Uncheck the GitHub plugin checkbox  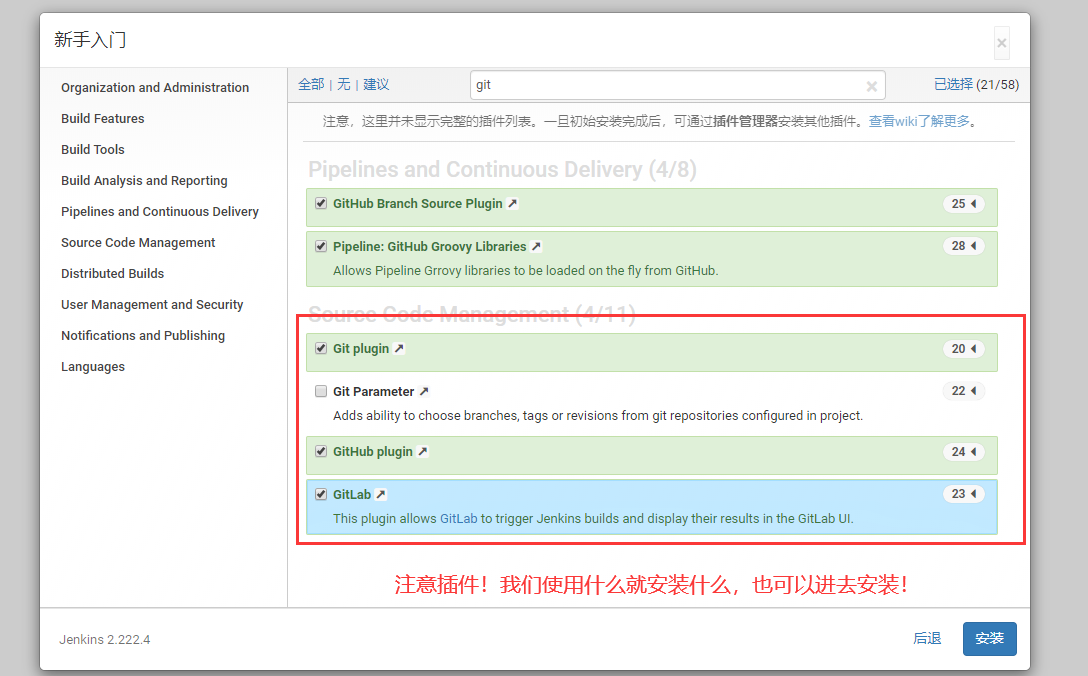click(x=321, y=451)
